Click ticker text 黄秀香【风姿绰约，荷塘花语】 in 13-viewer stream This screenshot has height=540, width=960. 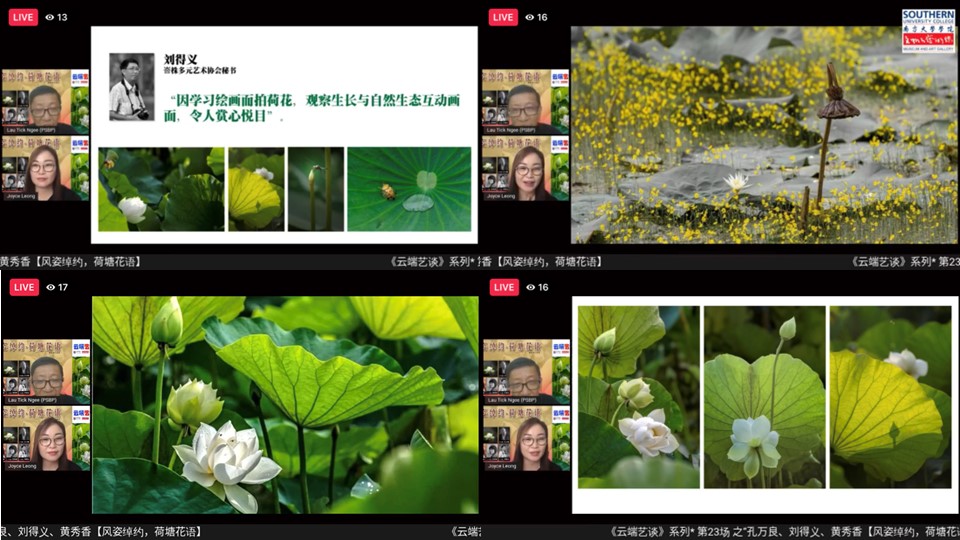click(x=71, y=261)
